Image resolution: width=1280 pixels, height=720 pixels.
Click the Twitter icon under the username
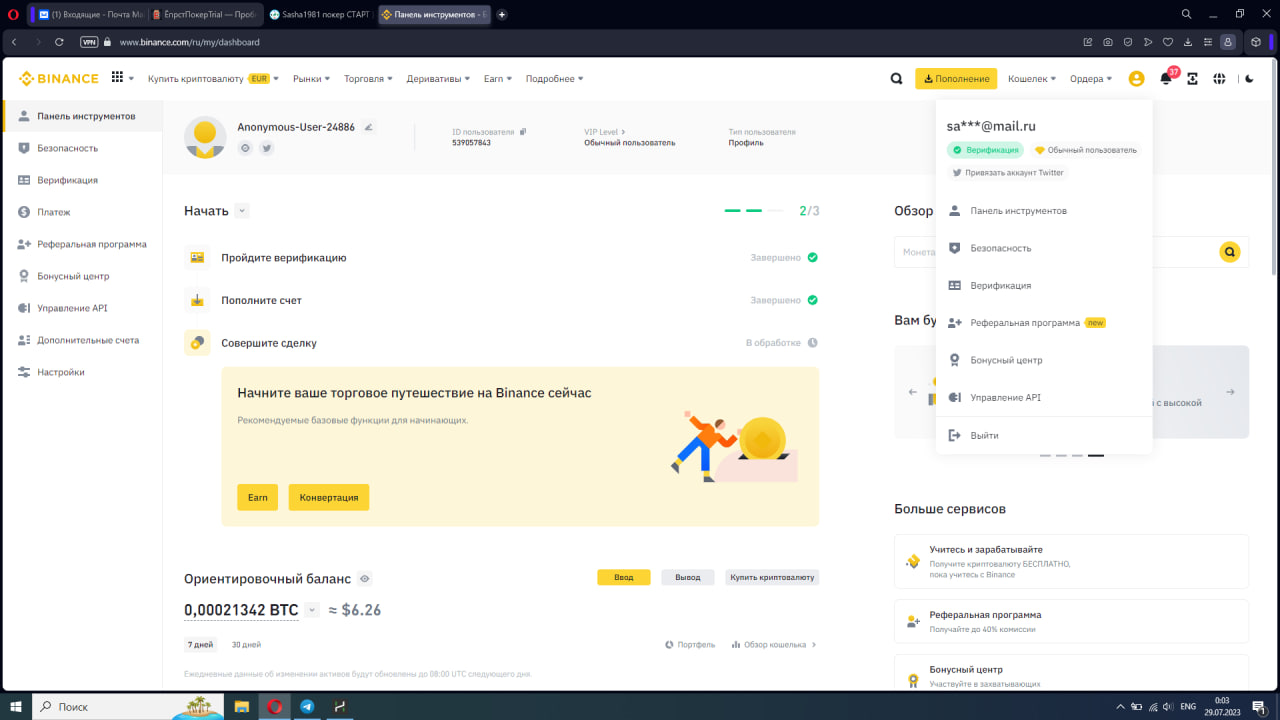click(x=267, y=148)
